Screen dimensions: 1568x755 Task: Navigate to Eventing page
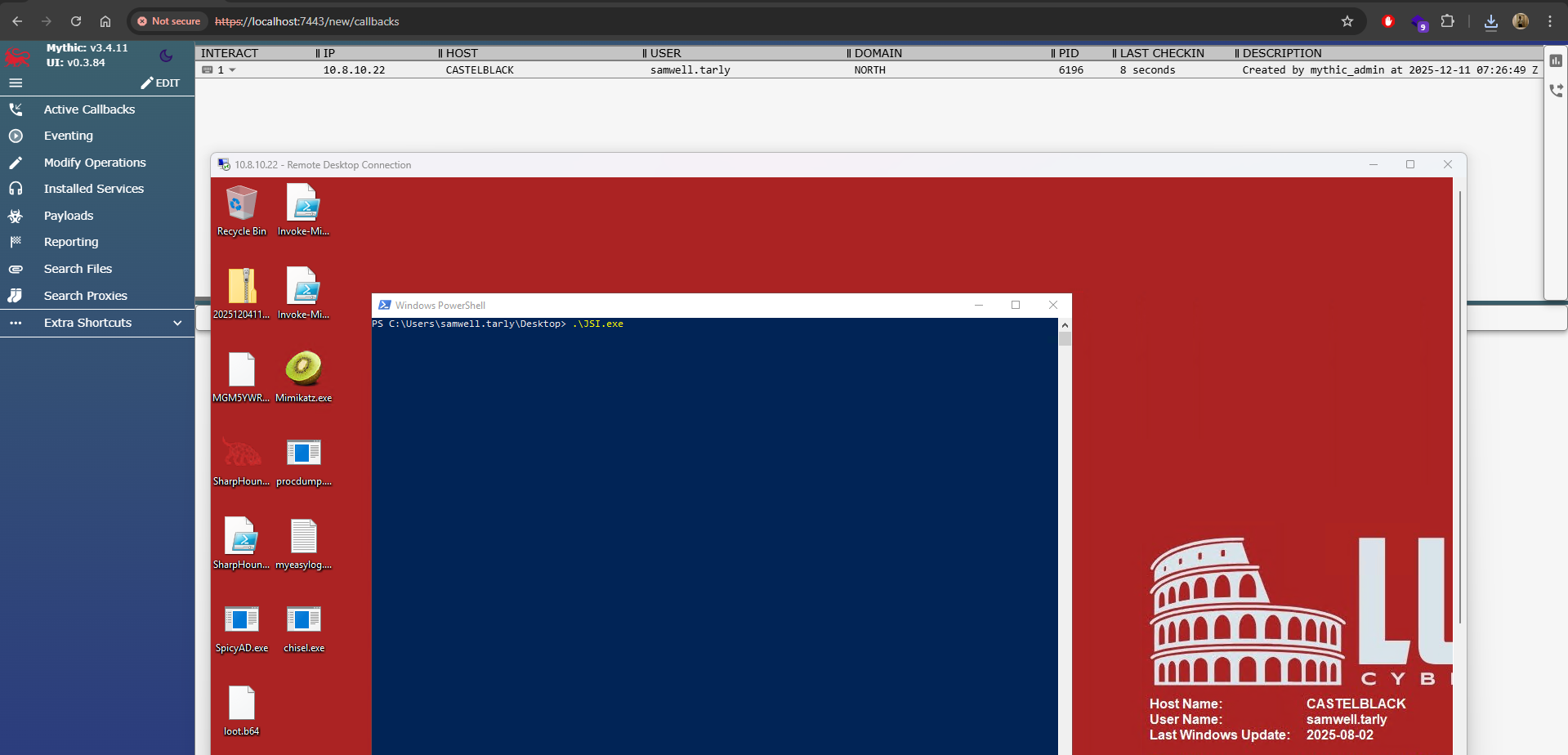point(69,136)
